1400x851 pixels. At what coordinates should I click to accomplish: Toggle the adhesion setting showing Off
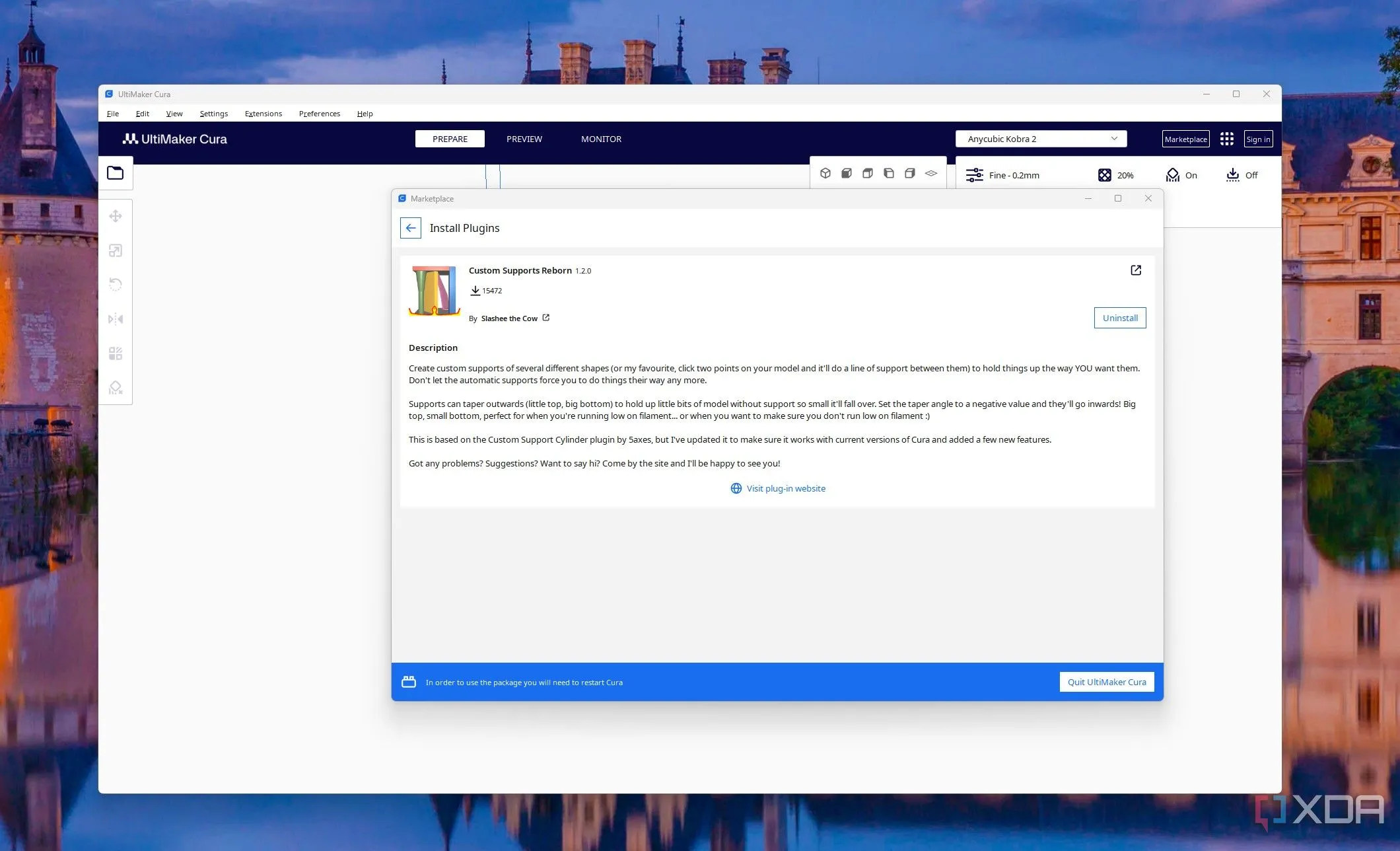pyautogui.click(x=1242, y=175)
